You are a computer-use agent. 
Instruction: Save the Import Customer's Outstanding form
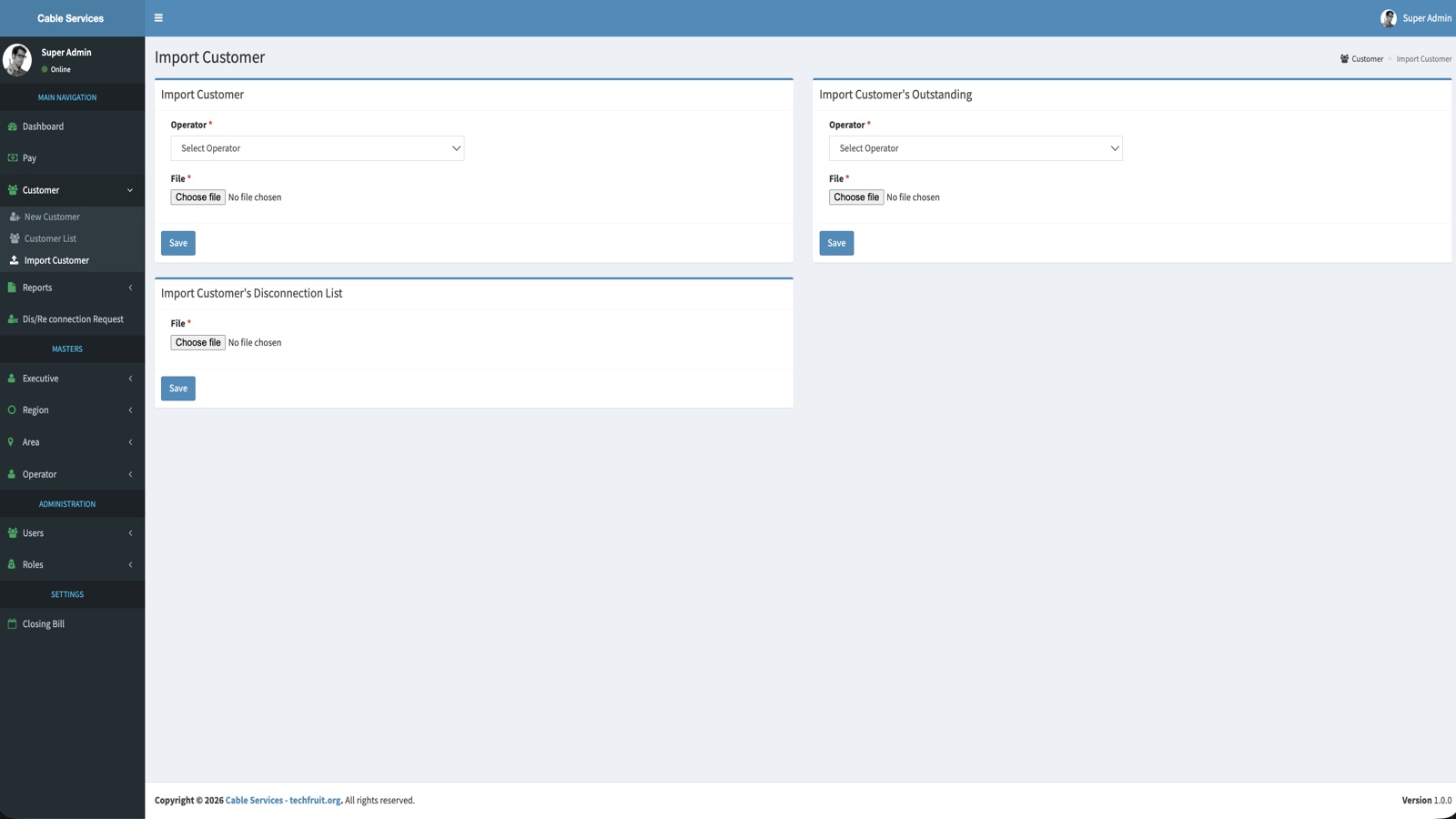(836, 243)
